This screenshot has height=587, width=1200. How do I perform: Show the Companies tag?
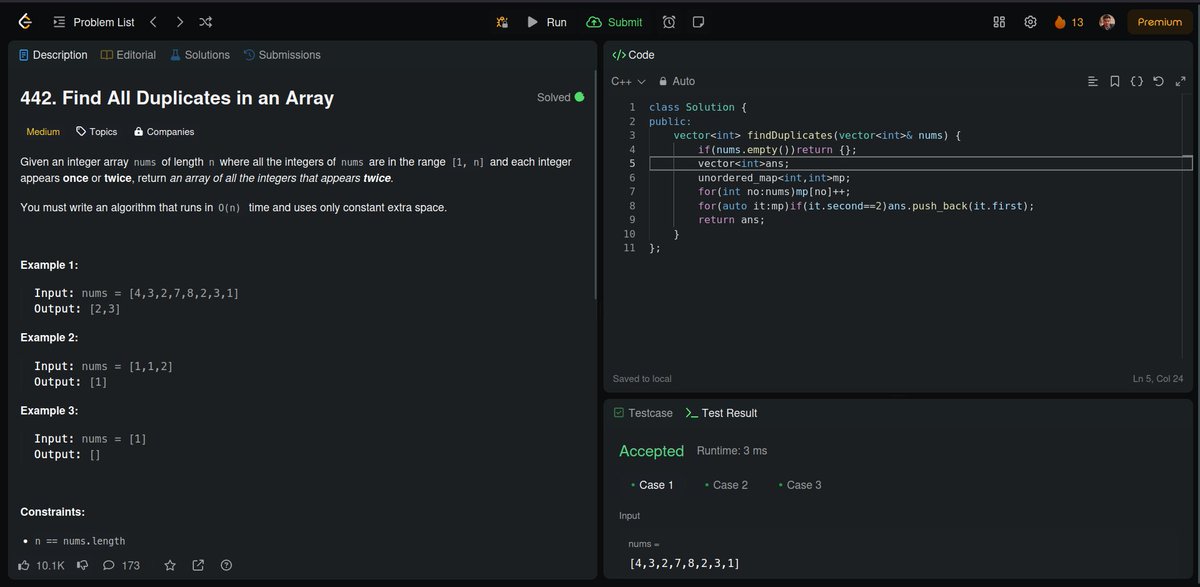click(x=163, y=132)
